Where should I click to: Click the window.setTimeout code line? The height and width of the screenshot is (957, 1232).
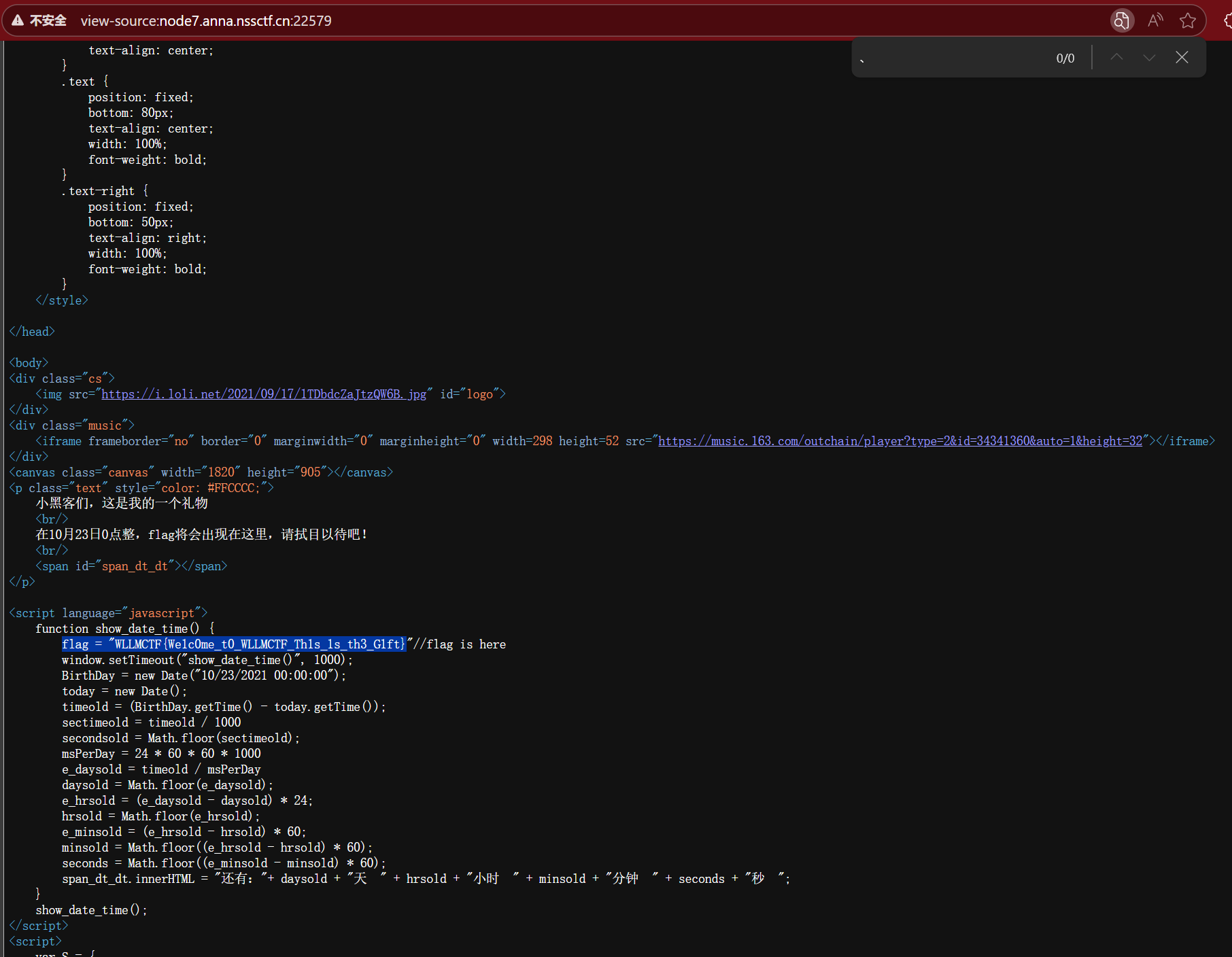(207, 660)
